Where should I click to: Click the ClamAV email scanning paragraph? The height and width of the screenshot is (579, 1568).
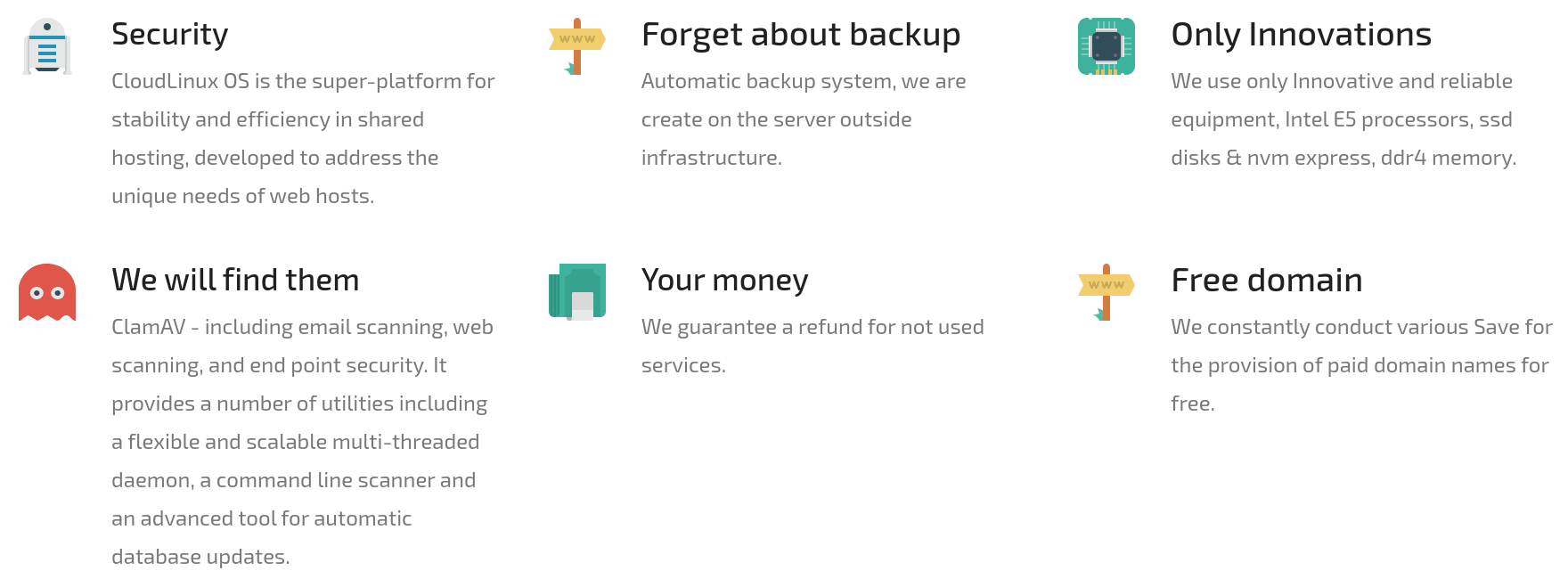pyautogui.click(x=302, y=442)
